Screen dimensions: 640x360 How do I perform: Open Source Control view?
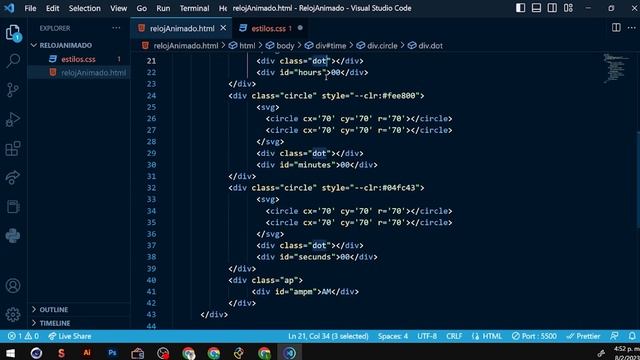[13, 90]
